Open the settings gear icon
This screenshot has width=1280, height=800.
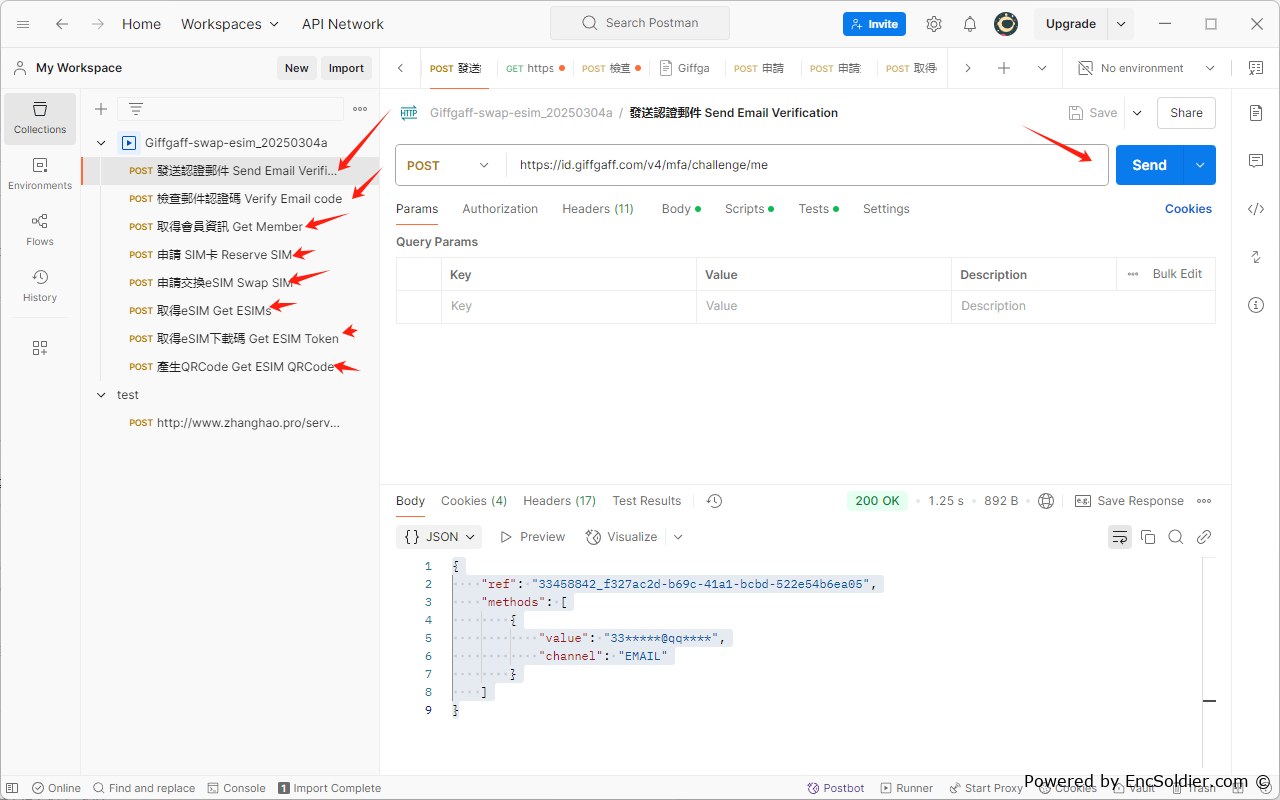(x=934, y=24)
